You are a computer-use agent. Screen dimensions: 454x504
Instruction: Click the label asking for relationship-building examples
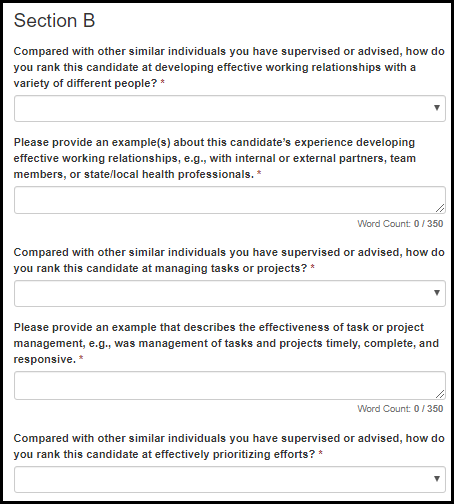pyautogui.click(x=215, y=158)
